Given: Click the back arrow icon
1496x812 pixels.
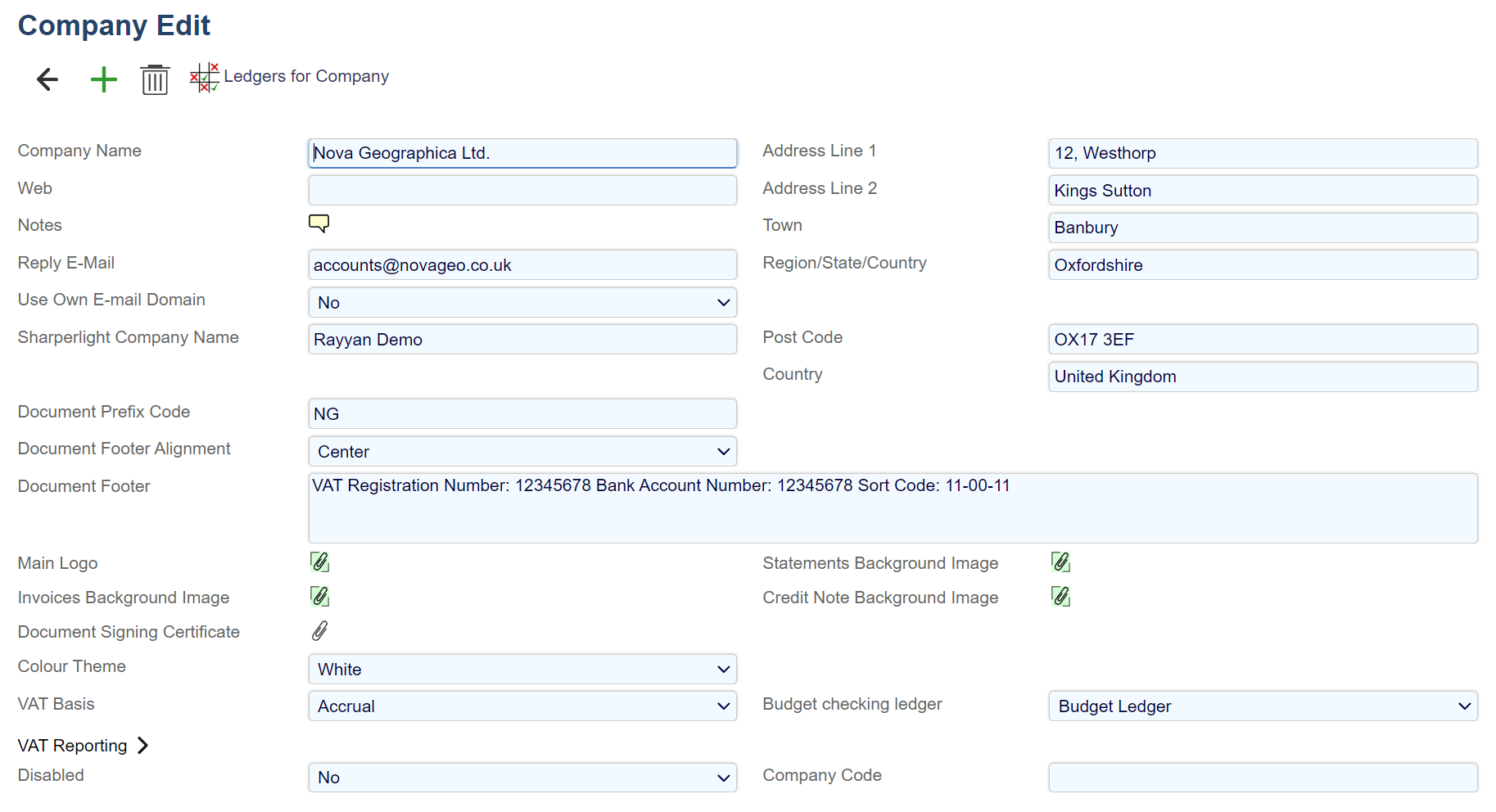Looking at the screenshot, I should click(47, 79).
